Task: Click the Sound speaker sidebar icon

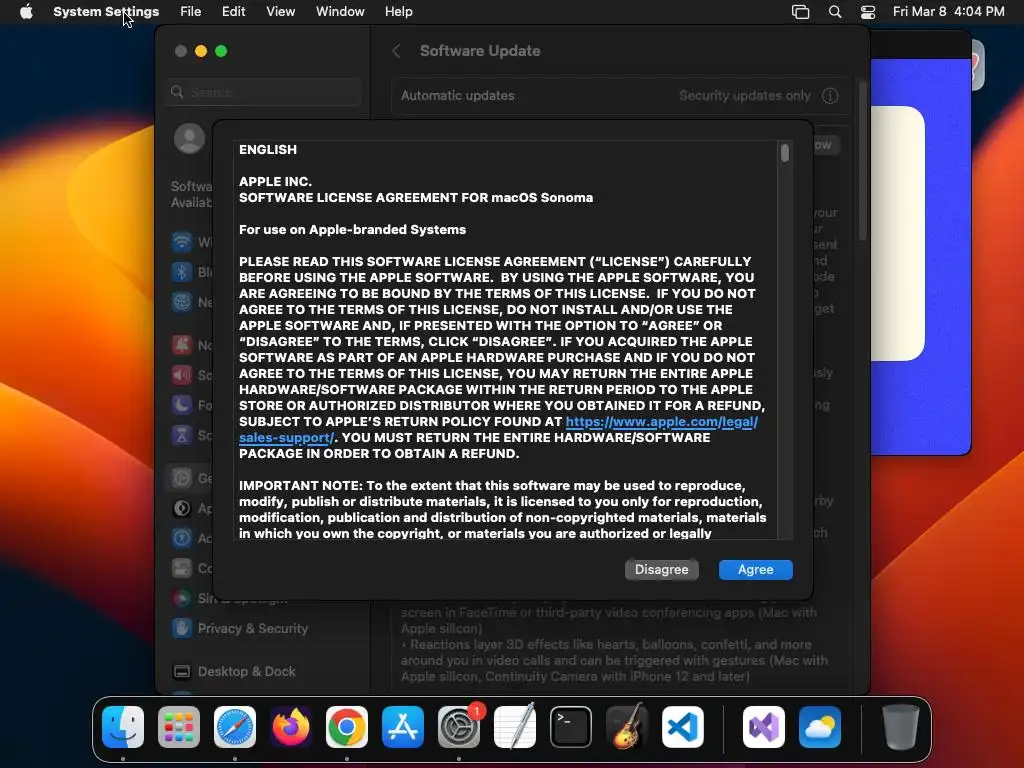Action: point(182,375)
